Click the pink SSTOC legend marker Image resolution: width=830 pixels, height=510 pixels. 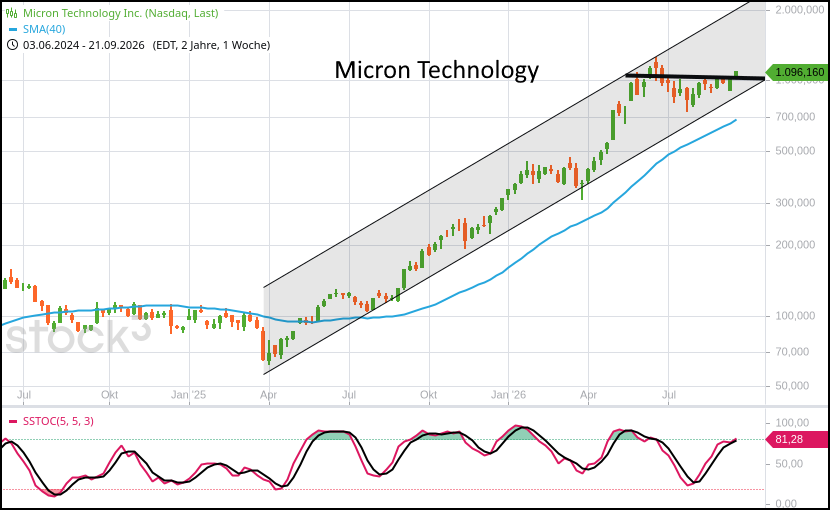tap(13, 422)
